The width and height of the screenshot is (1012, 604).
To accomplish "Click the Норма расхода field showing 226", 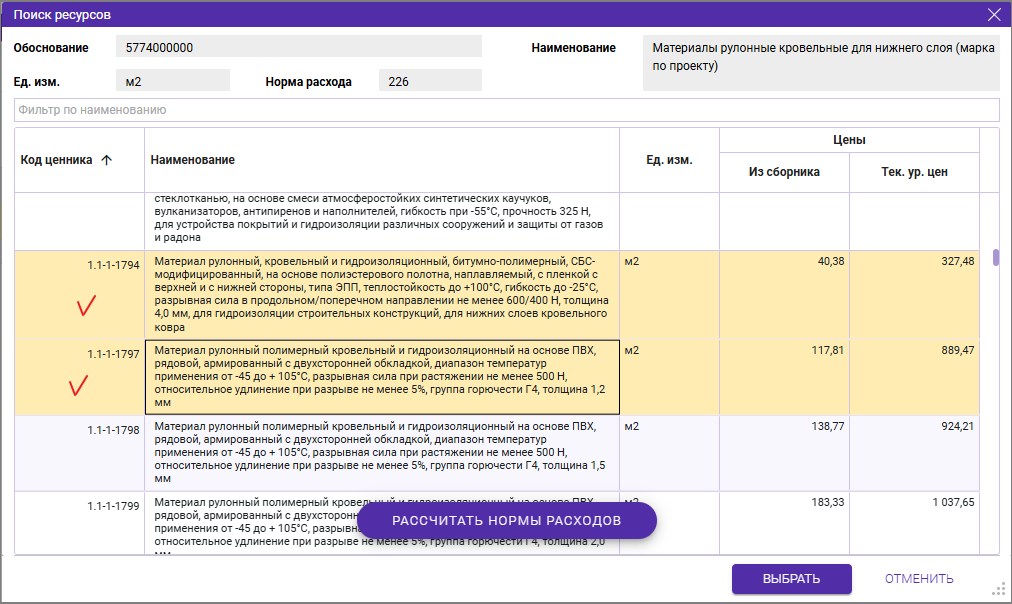I will [x=430, y=81].
